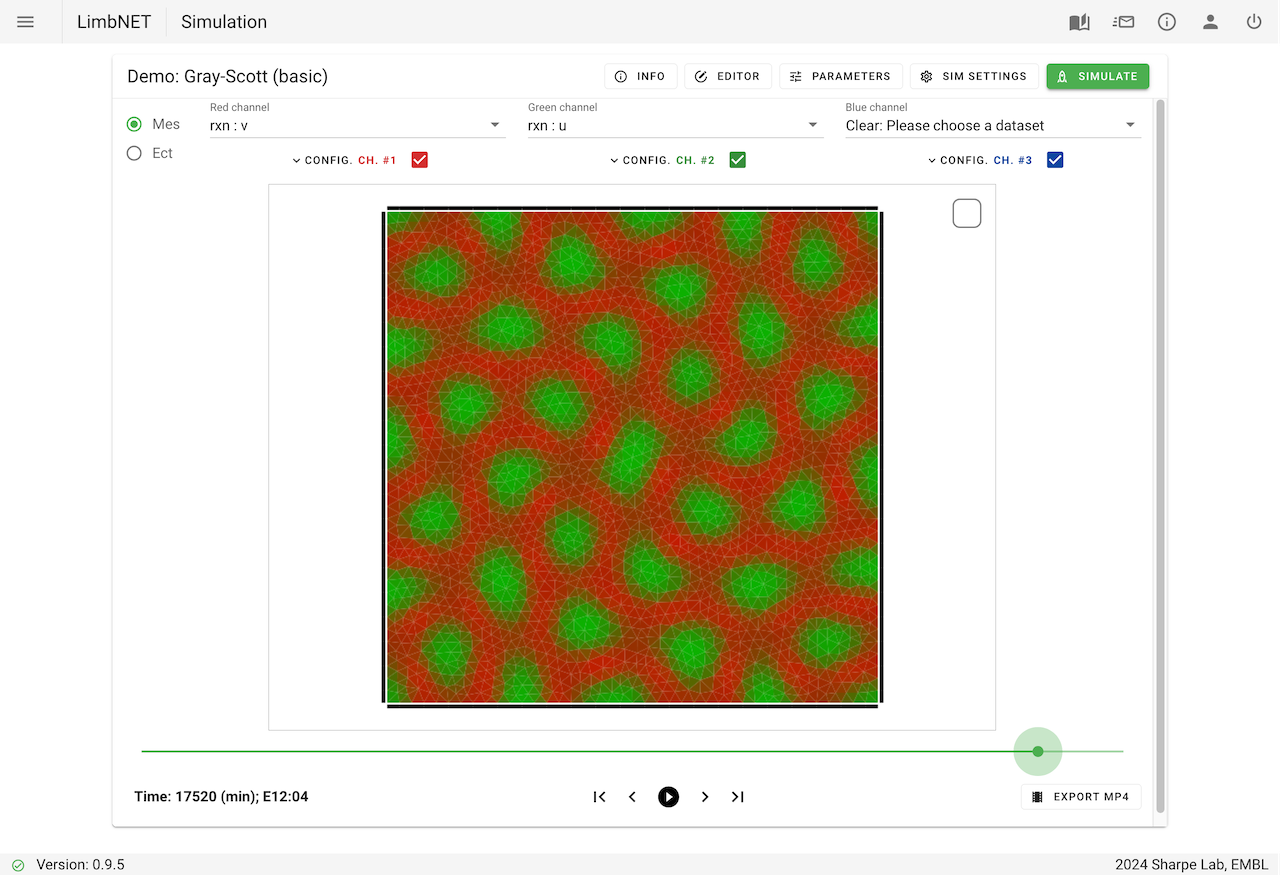The width and height of the screenshot is (1280, 875).
Task: Expand CONFIG. CH. #2 settings
Action: coord(662,160)
